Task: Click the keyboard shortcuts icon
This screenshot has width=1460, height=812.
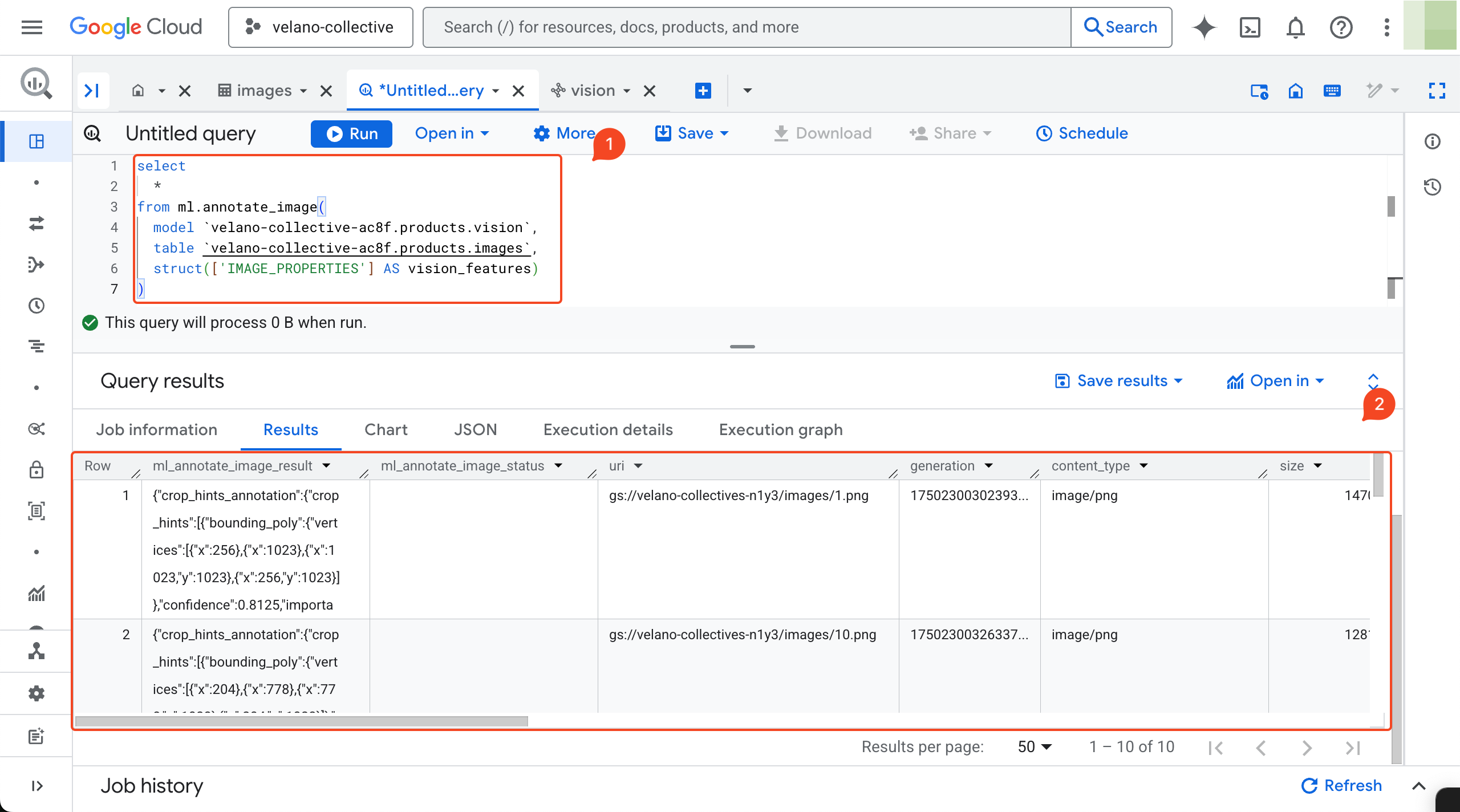Action: [x=1332, y=90]
